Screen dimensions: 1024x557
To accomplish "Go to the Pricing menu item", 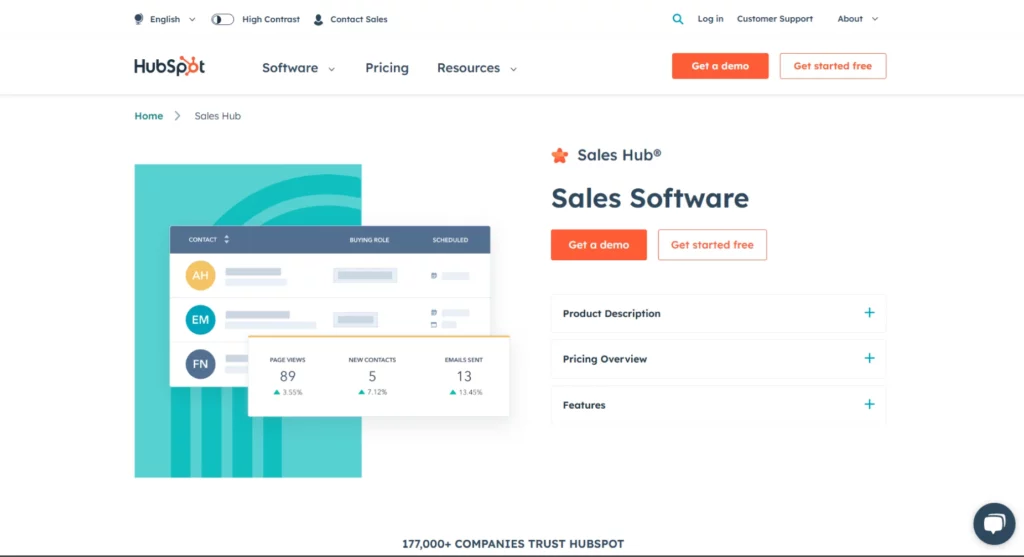I will click(387, 68).
